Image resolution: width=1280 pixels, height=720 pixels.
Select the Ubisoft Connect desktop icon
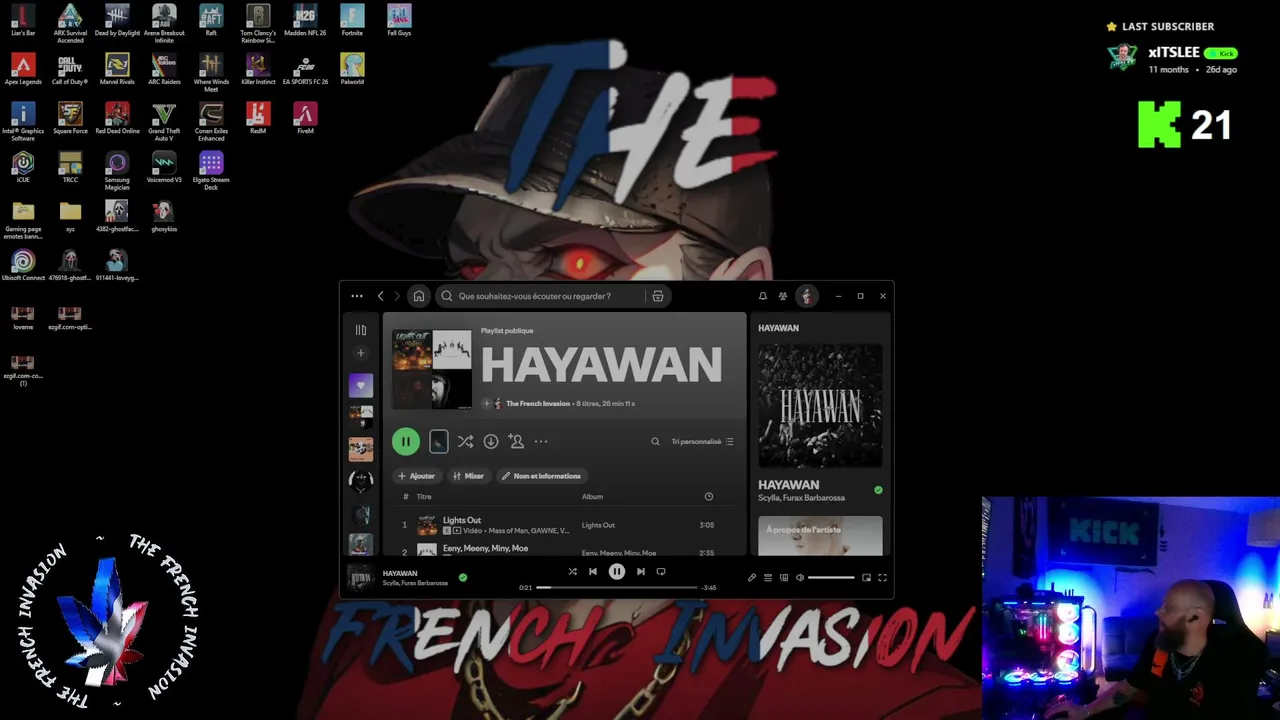pyautogui.click(x=23, y=265)
